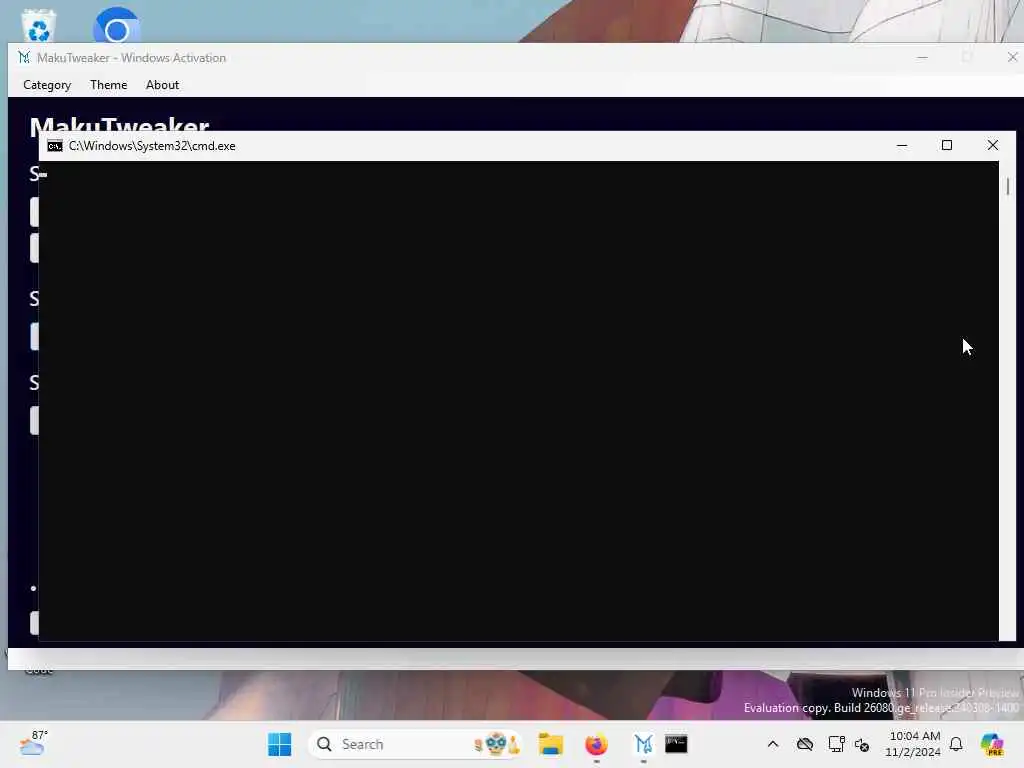This screenshot has width=1024, height=768.
Task: Open the Copilot preview taskbar icon
Action: click(x=992, y=744)
